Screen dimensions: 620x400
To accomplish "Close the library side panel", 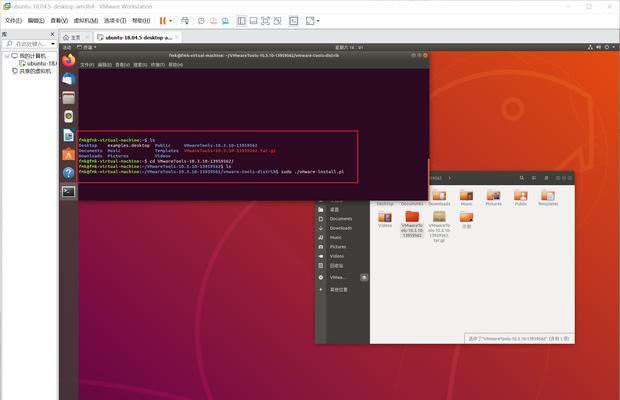I will point(52,34).
